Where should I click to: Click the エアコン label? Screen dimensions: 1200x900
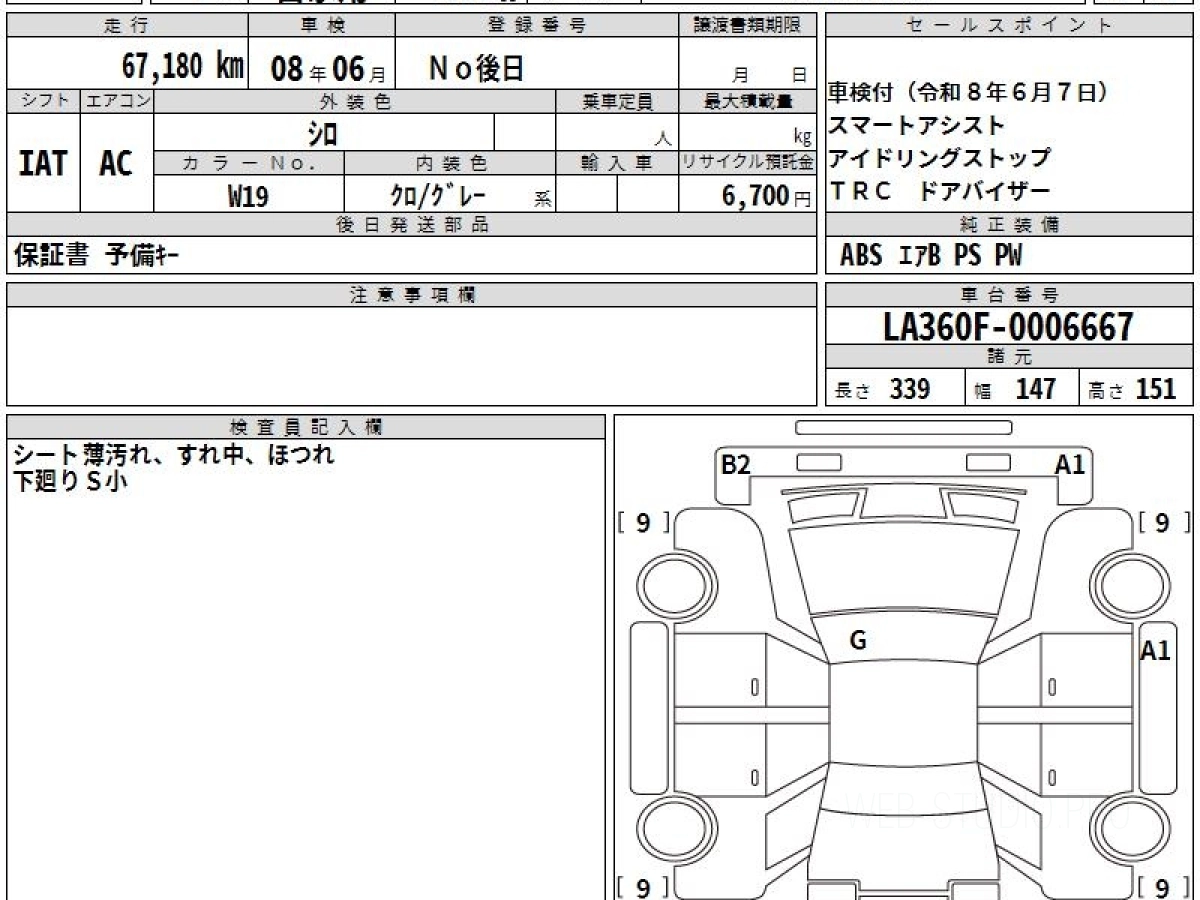pyautogui.click(x=117, y=101)
